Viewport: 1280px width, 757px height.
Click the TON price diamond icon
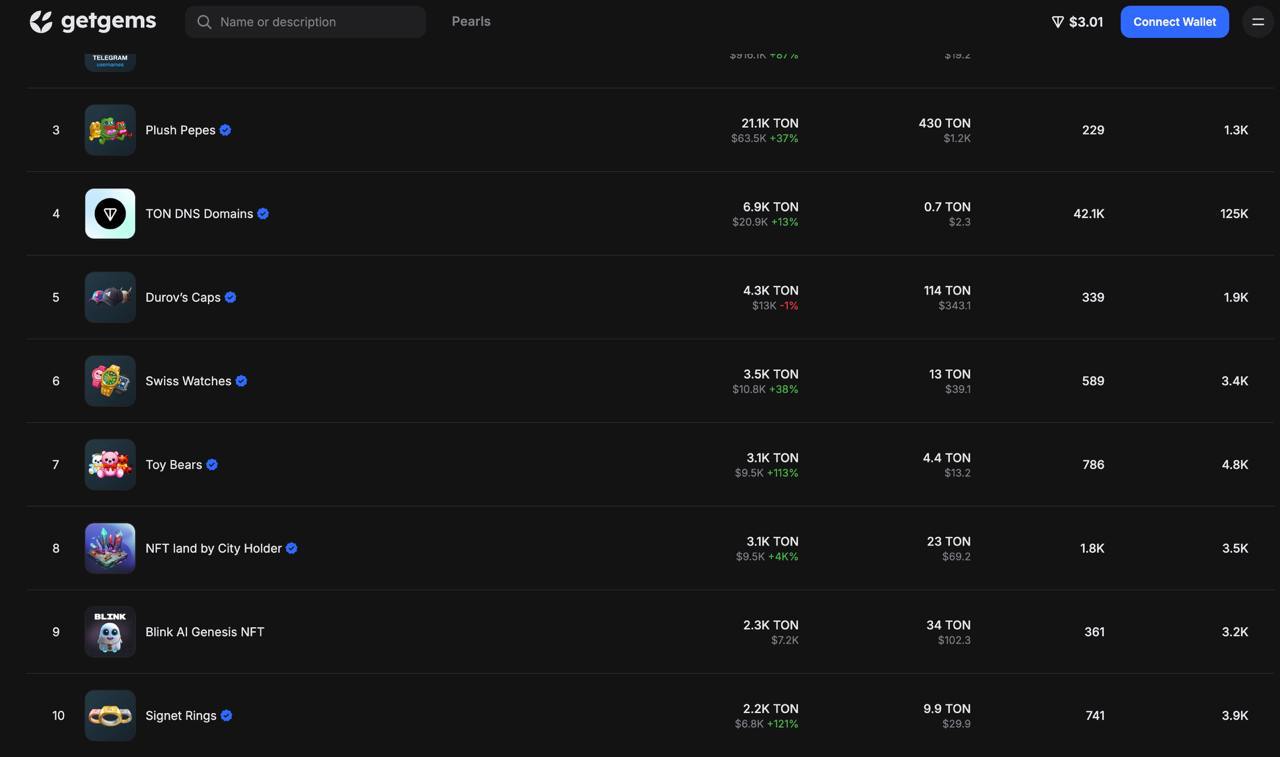pyautogui.click(x=1057, y=22)
